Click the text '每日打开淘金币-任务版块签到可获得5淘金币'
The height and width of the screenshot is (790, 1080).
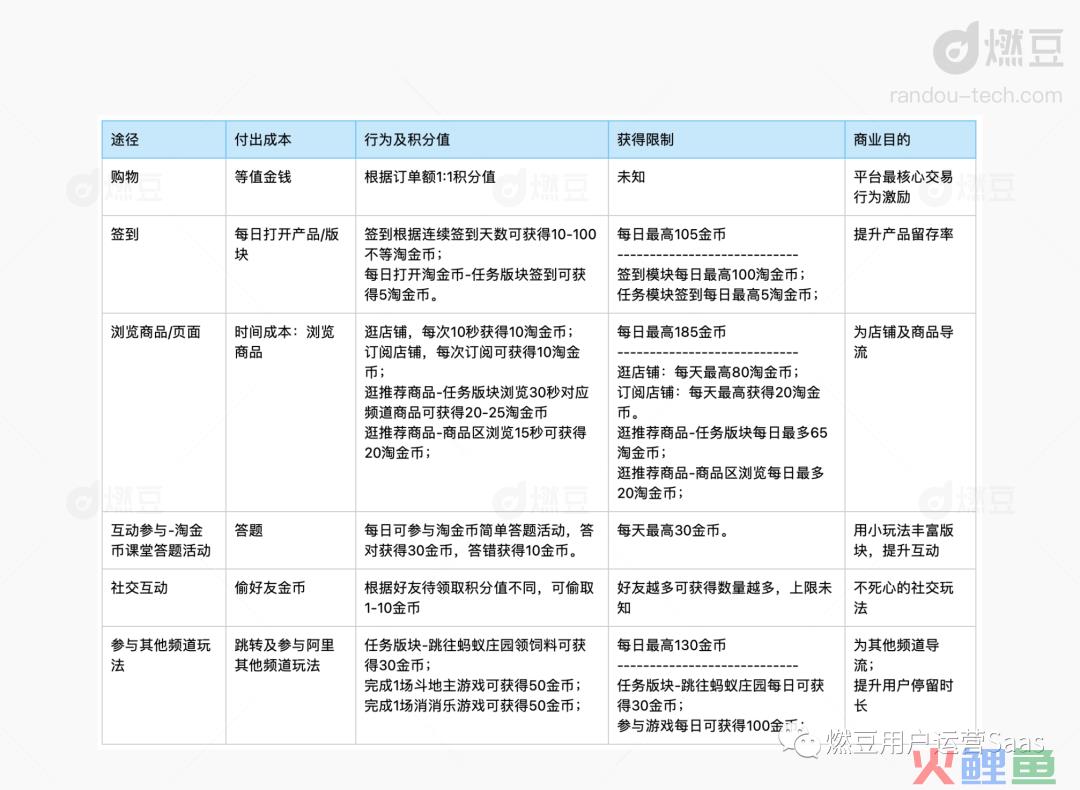(475, 284)
